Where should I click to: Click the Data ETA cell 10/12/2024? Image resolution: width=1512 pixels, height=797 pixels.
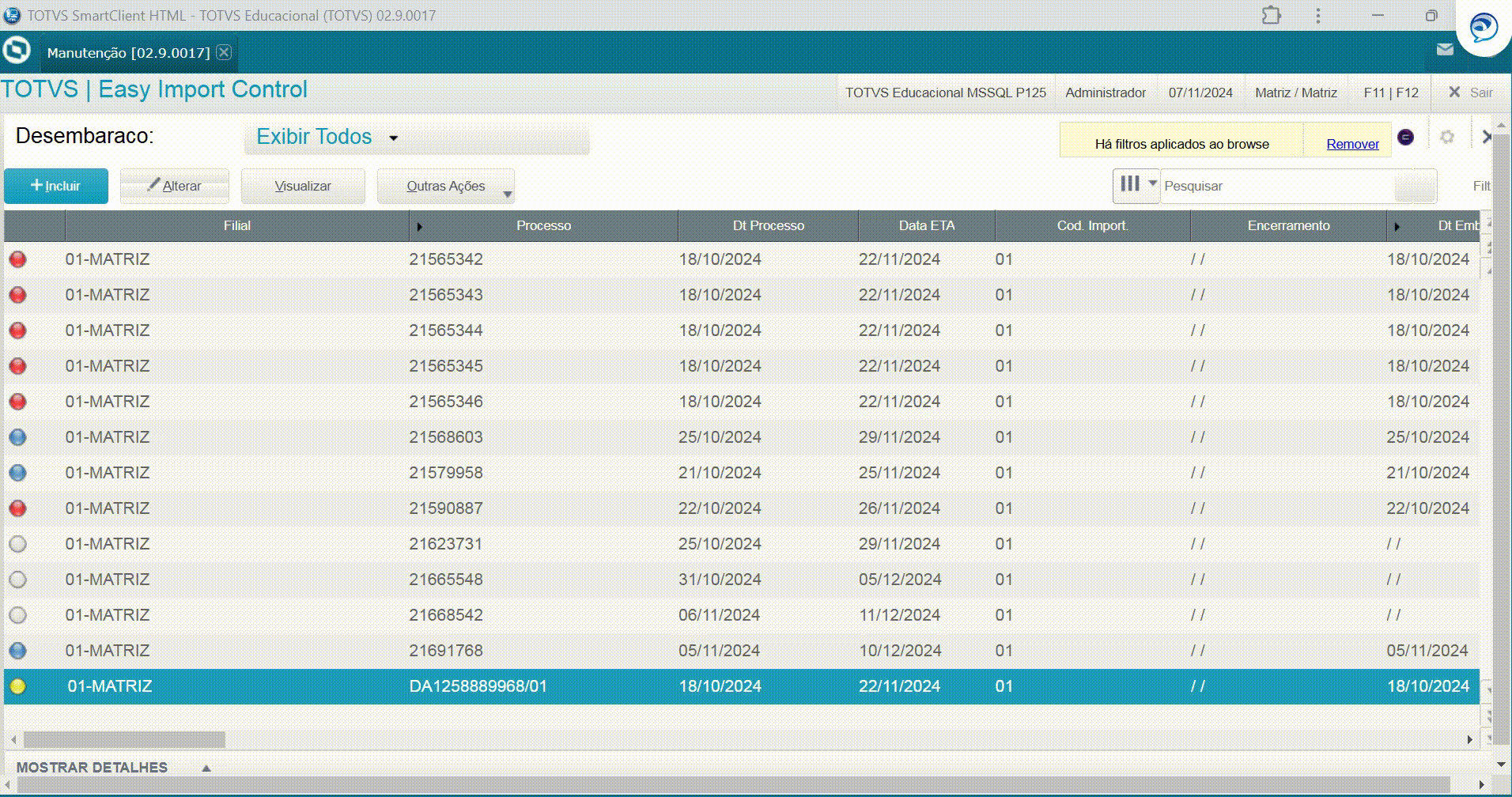click(x=900, y=651)
